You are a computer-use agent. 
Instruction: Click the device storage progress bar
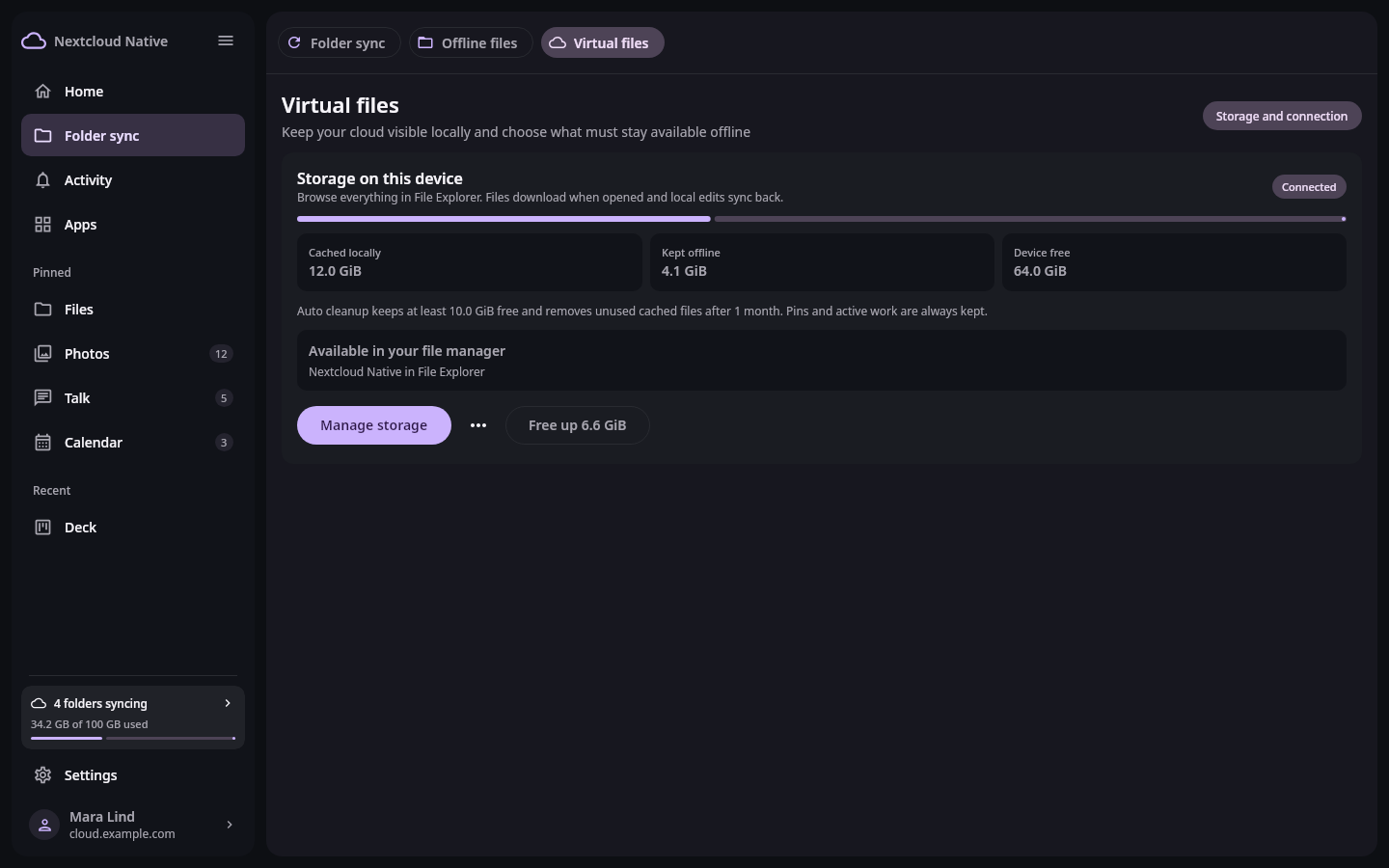(x=822, y=219)
